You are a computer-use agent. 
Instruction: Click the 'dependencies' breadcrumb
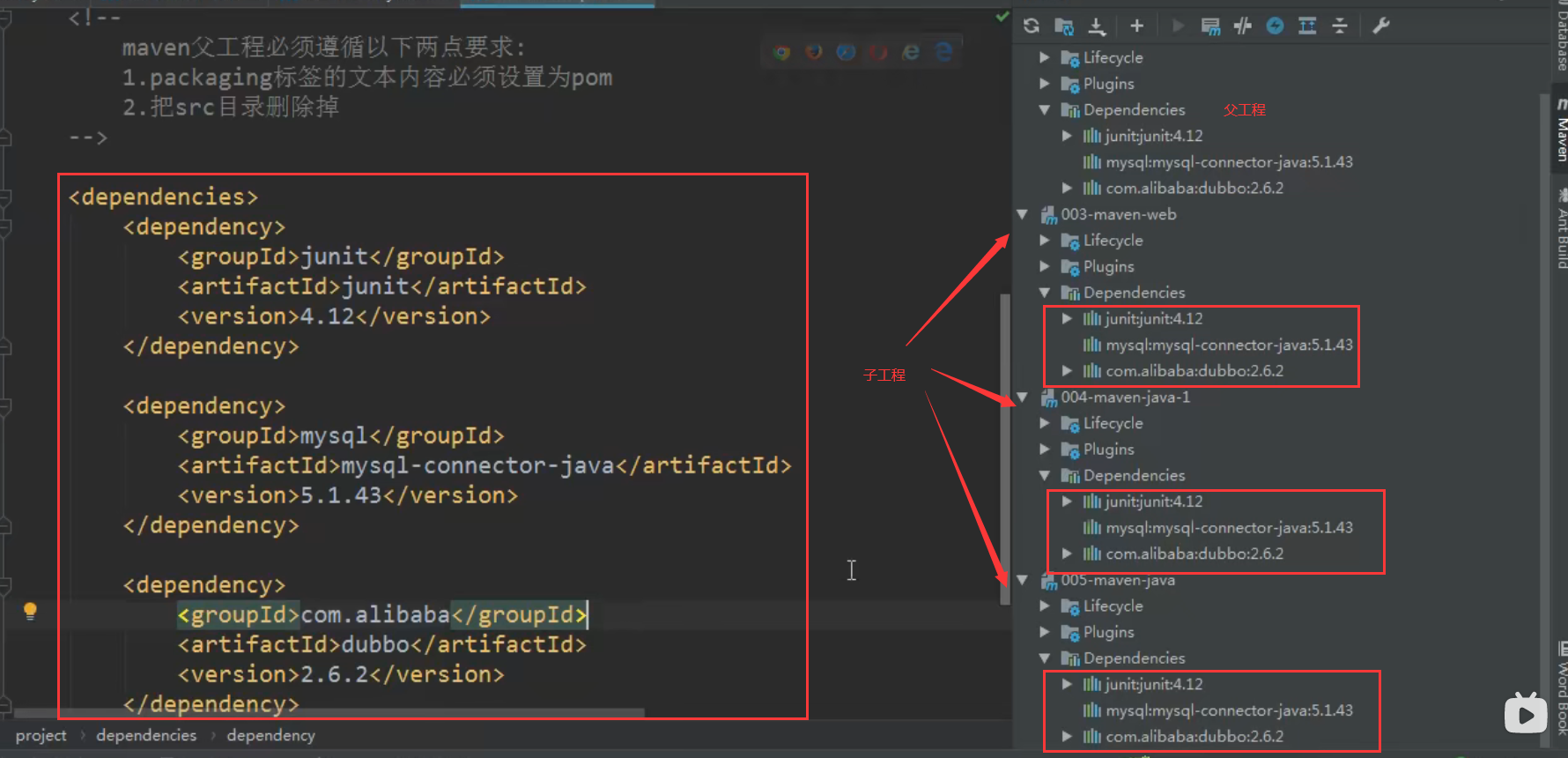(x=146, y=735)
